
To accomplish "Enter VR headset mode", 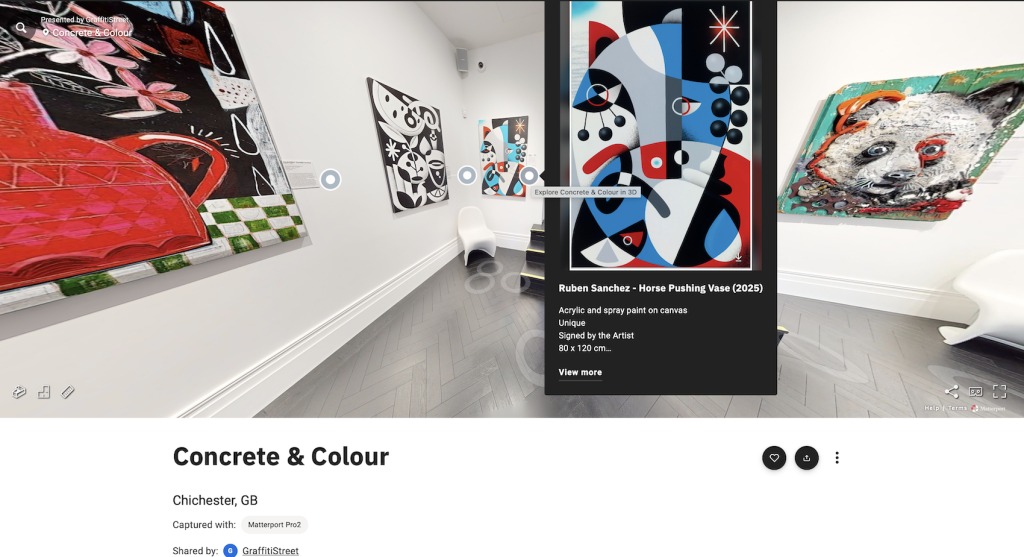I will coord(976,391).
